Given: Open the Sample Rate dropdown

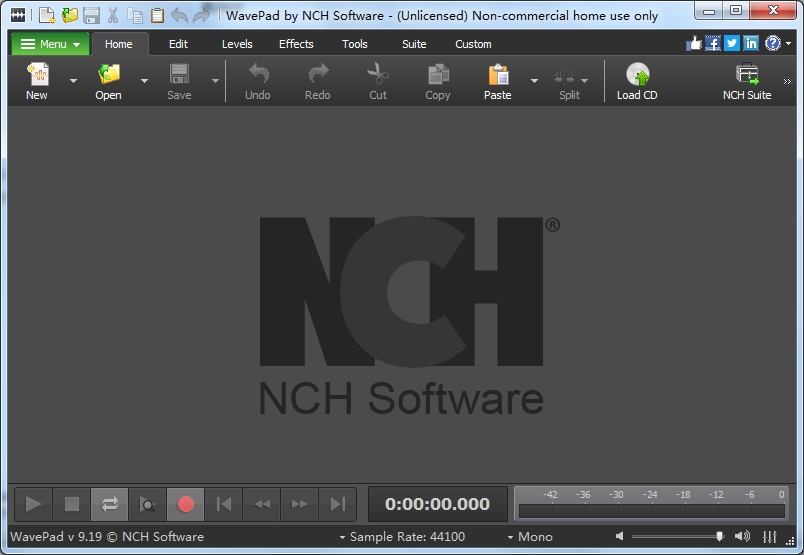Looking at the screenshot, I should 403,537.
